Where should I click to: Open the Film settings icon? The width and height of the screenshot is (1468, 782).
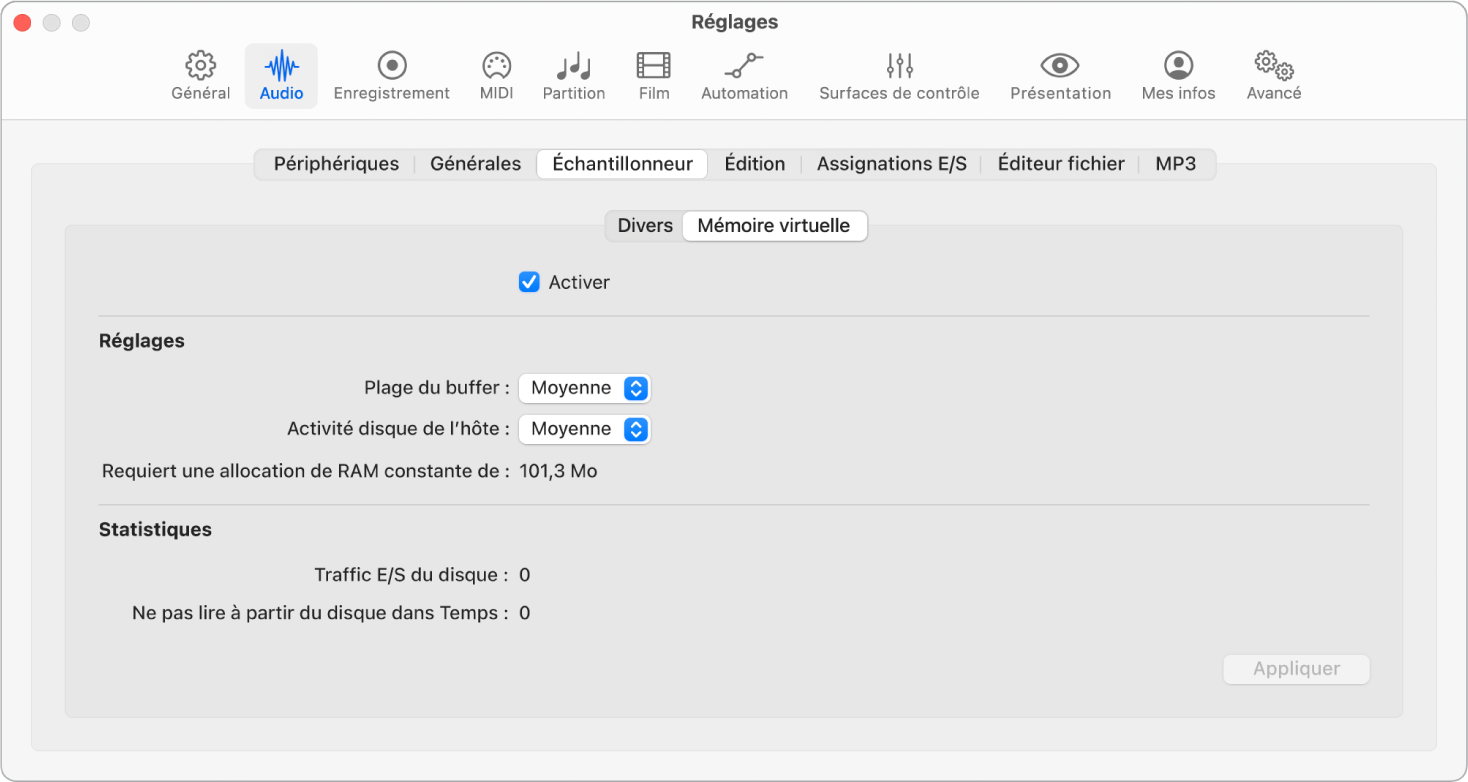(x=653, y=67)
